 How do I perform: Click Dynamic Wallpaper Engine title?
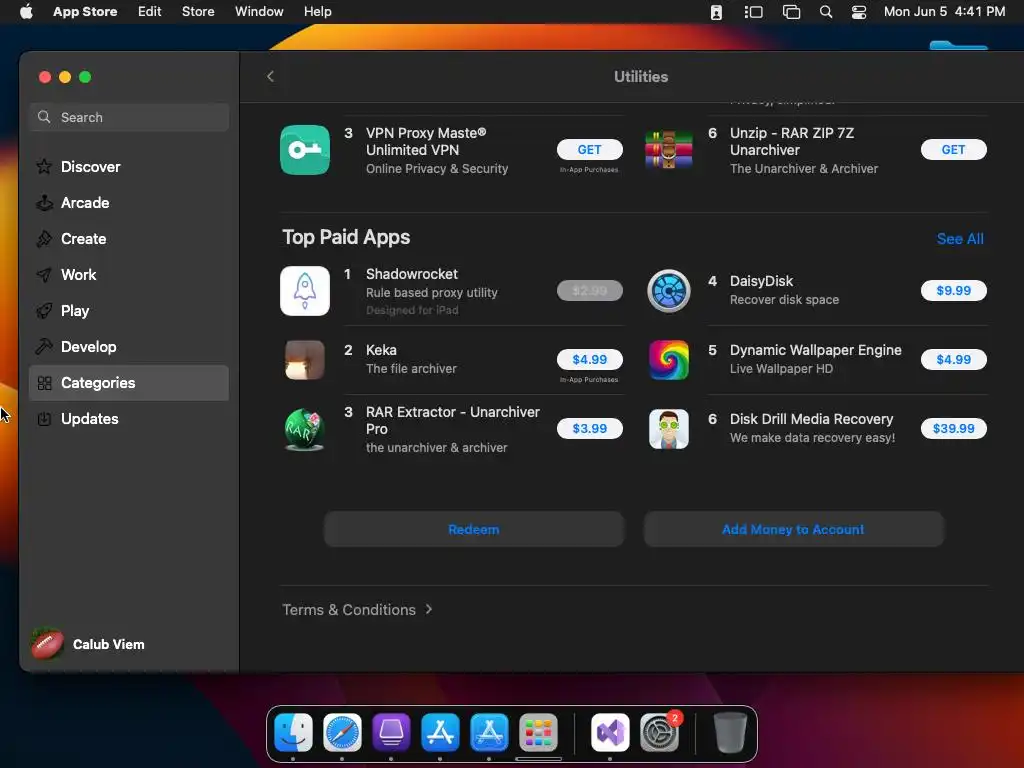click(816, 350)
